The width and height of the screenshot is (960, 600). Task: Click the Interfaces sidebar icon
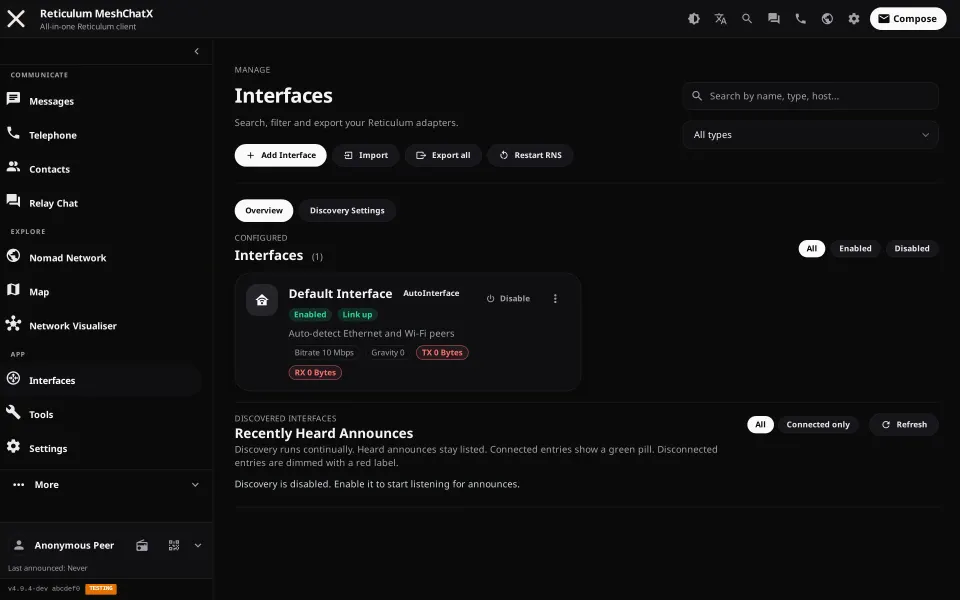coord(13,378)
